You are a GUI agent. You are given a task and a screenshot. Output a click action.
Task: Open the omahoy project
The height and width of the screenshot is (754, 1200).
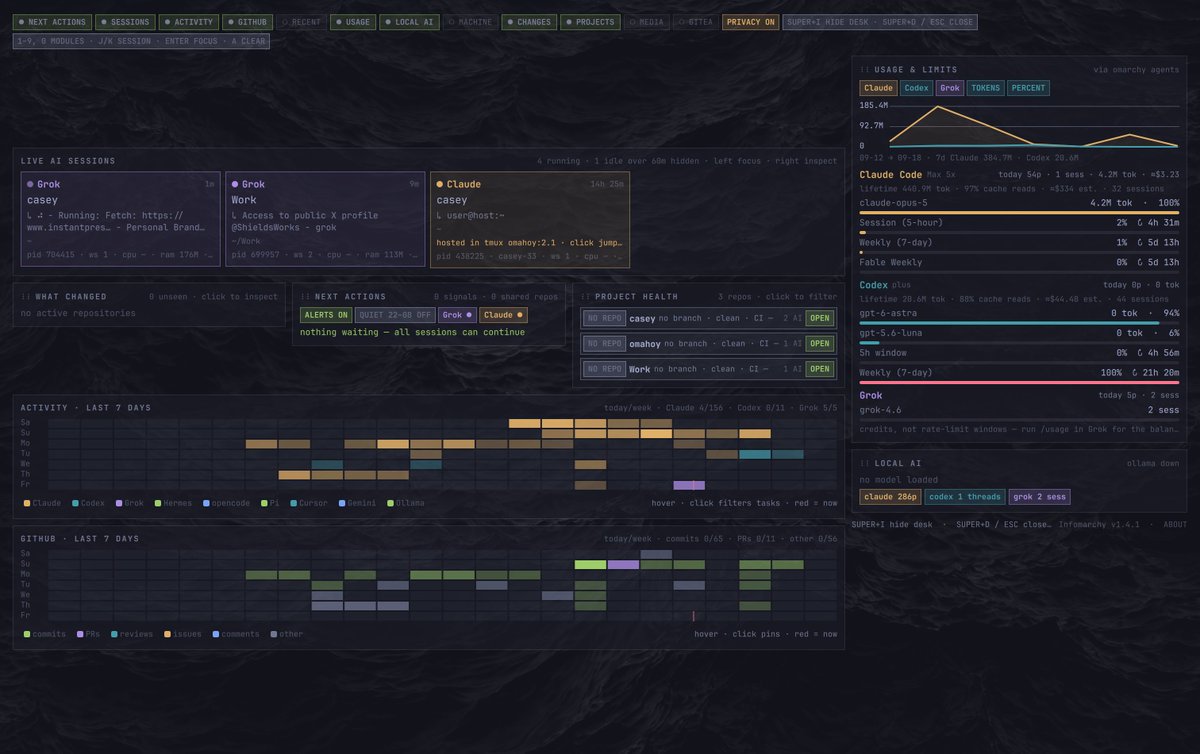tap(820, 344)
